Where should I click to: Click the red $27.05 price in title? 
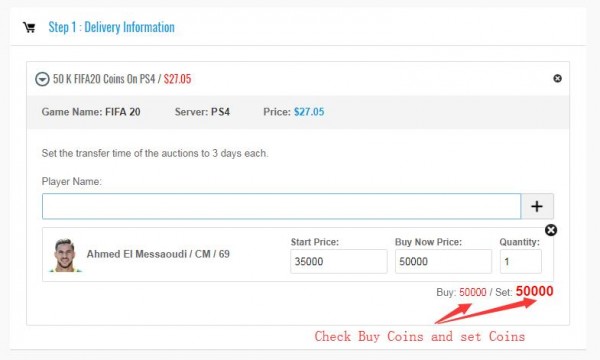pyautogui.click(x=178, y=79)
